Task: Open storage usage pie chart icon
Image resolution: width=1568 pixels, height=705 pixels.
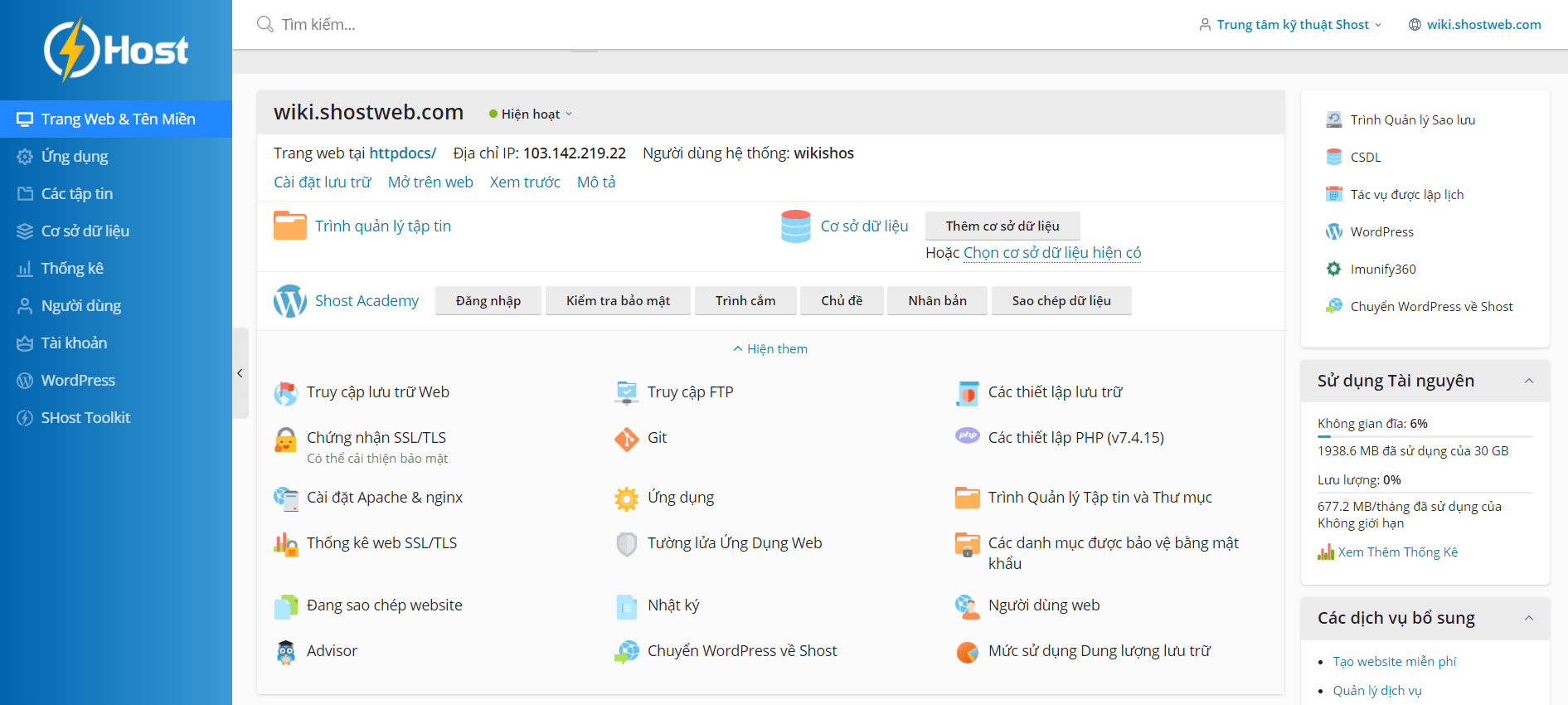Action: 967,652
